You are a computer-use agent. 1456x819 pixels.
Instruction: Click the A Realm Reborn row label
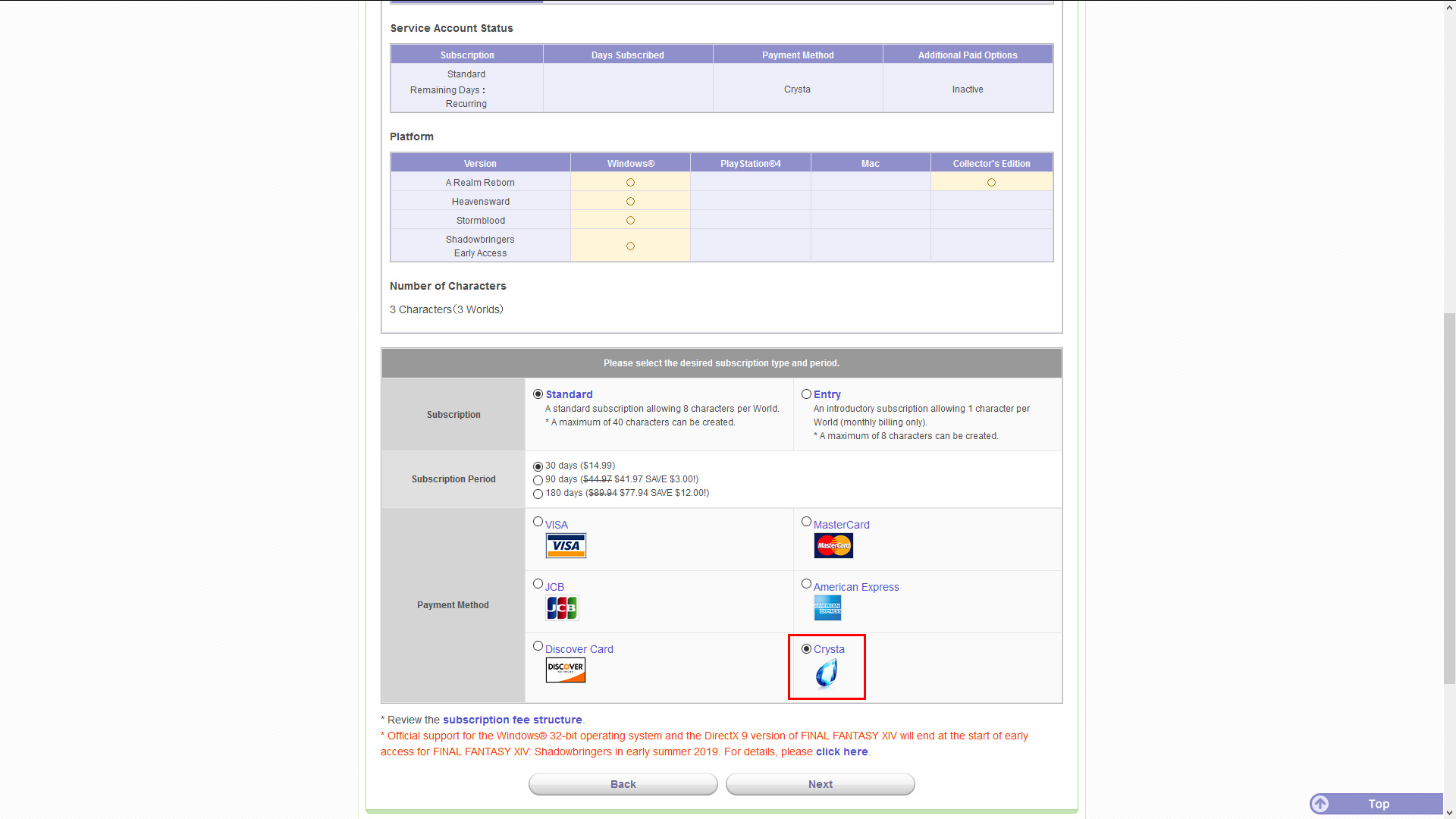pyautogui.click(x=481, y=183)
